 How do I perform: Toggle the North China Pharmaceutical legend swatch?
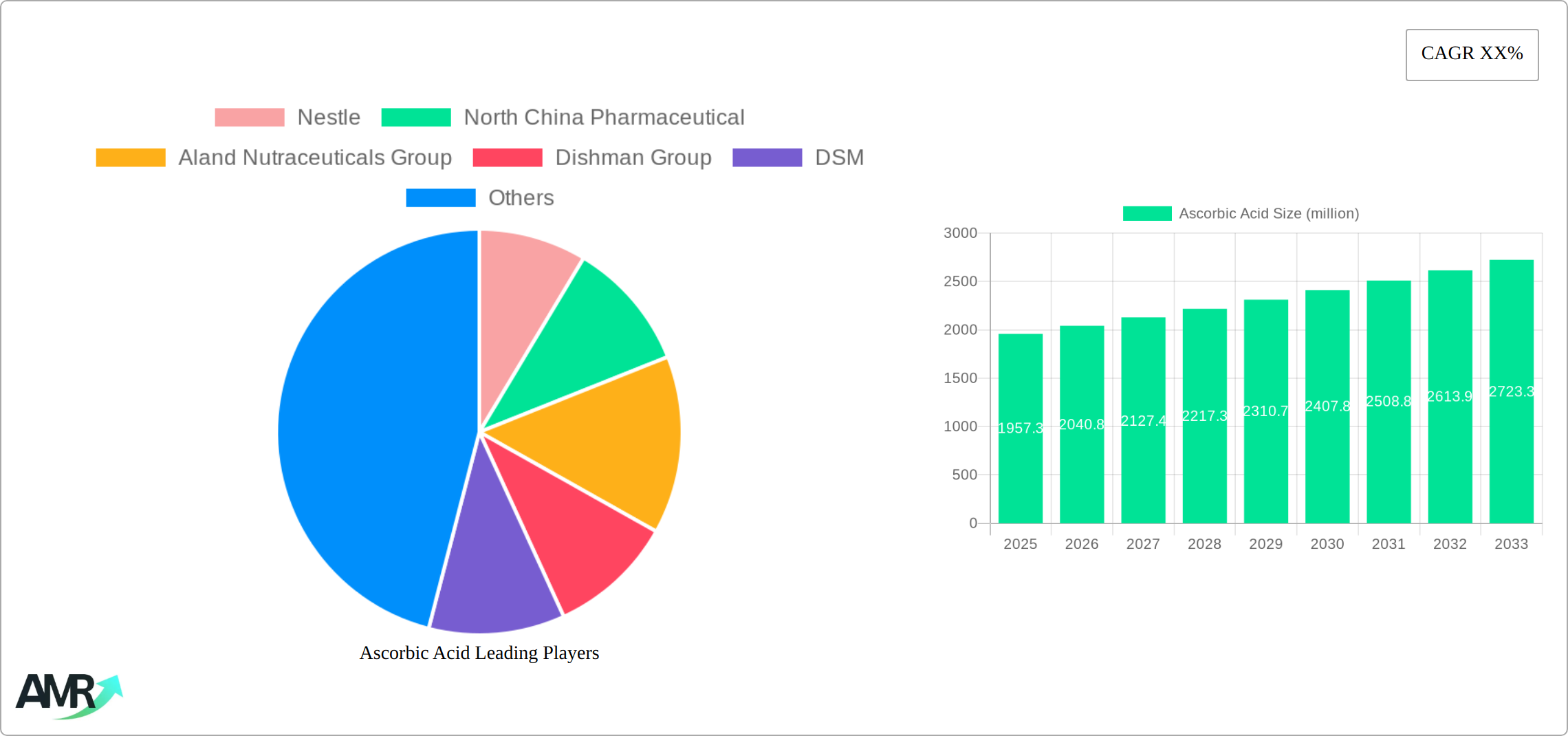(x=416, y=118)
